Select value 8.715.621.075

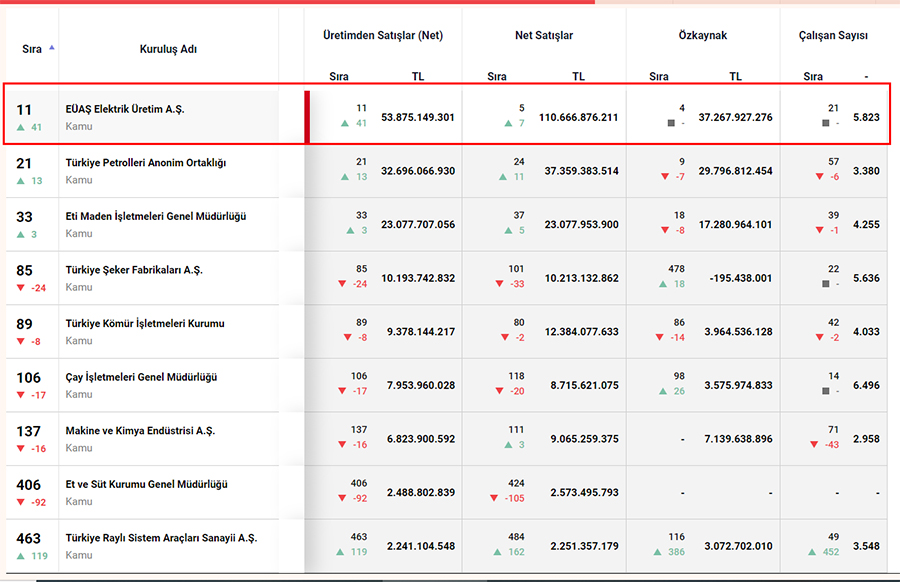tap(584, 385)
